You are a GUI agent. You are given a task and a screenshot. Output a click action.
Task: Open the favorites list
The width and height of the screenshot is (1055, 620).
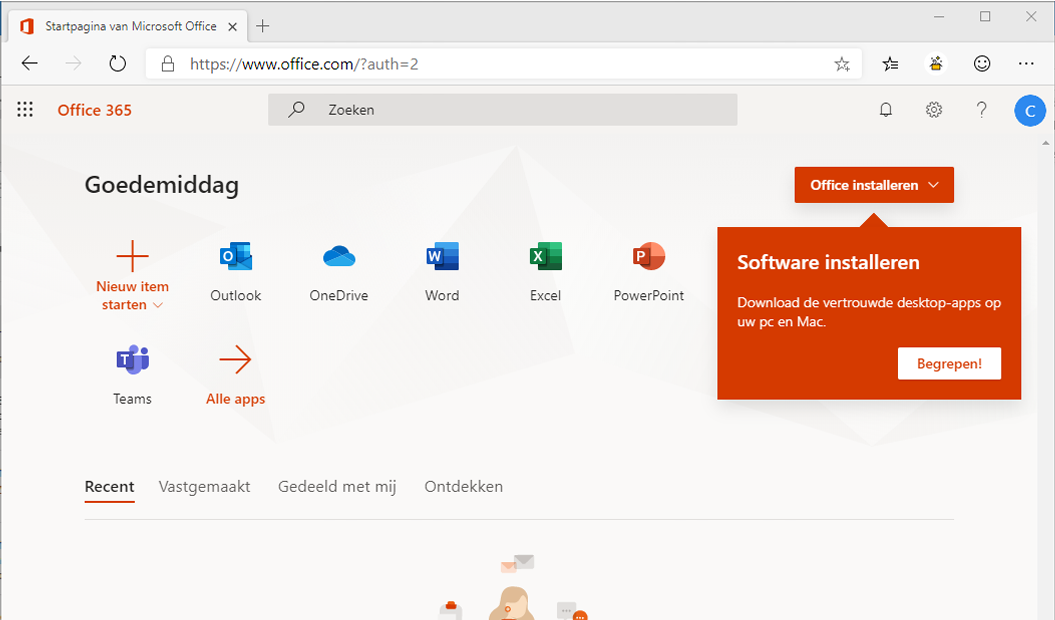pos(890,64)
